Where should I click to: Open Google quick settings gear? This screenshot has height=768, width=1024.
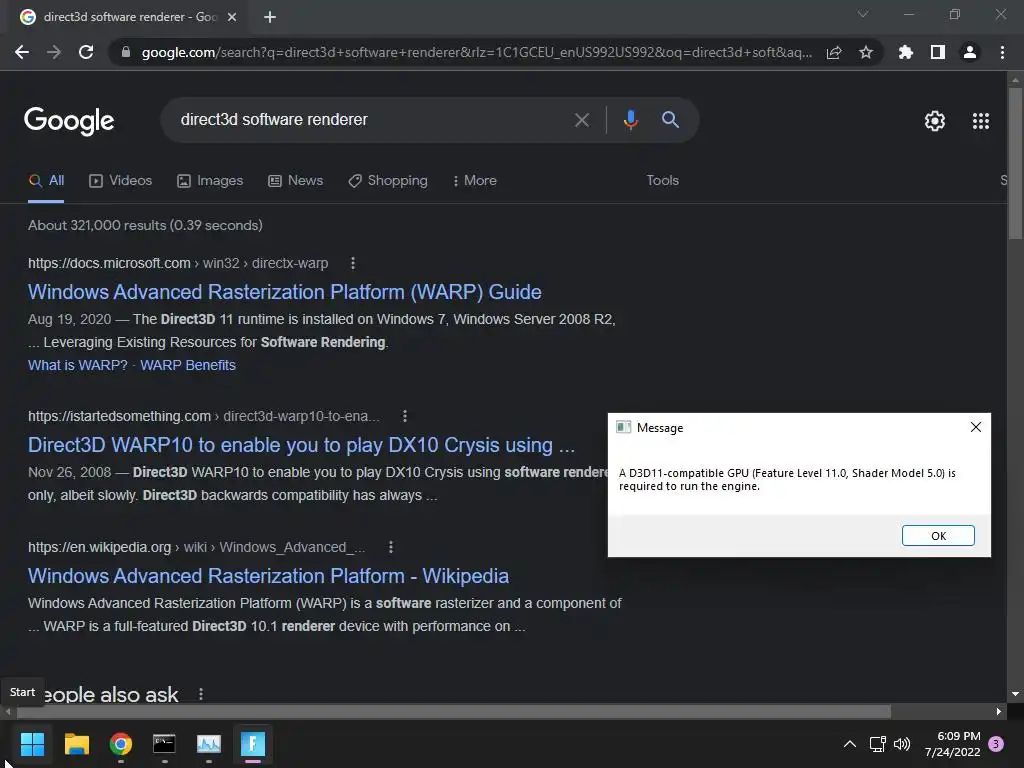935,121
